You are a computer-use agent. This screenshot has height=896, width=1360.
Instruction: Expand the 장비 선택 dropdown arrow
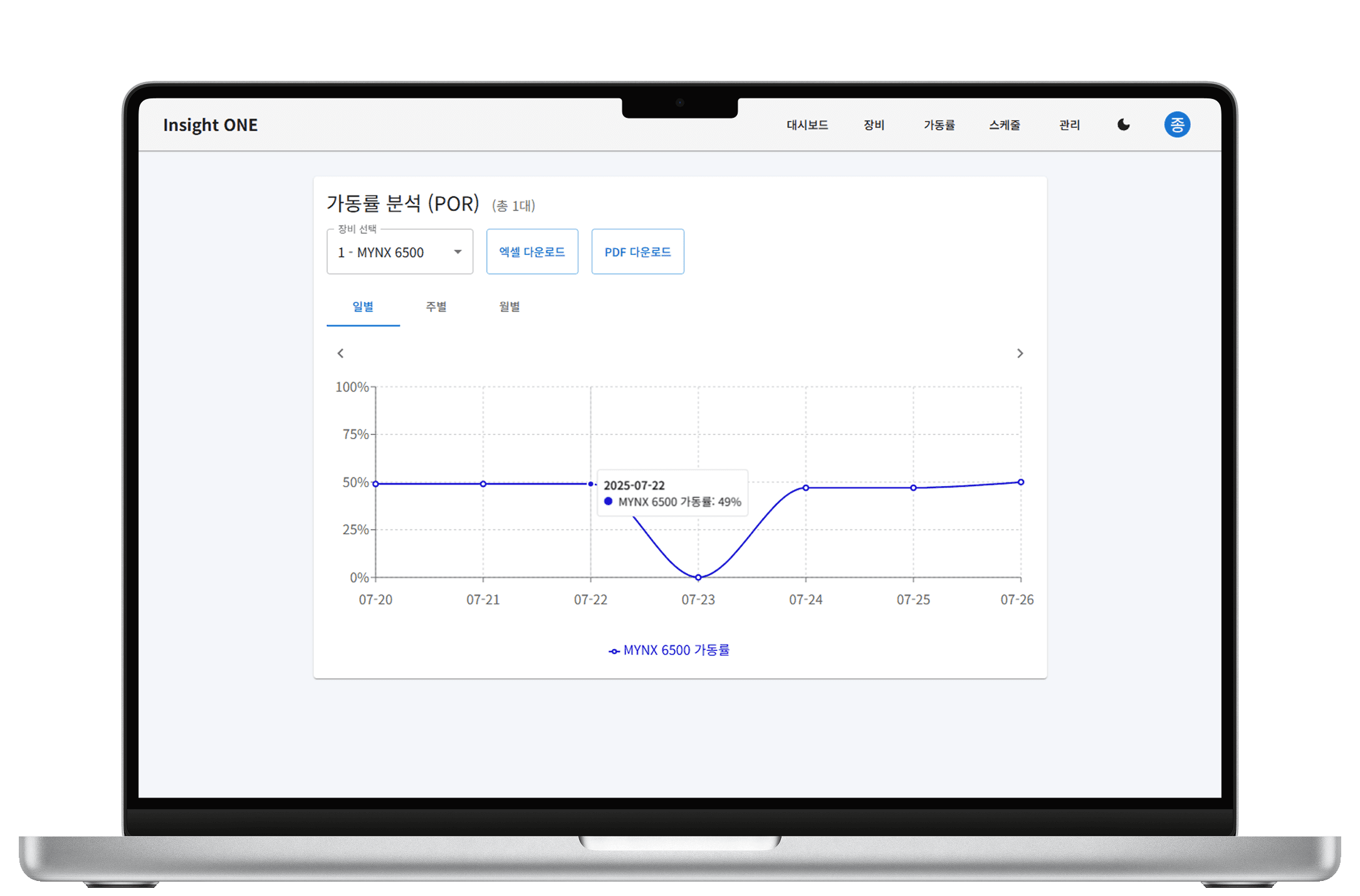pos(458,252)
